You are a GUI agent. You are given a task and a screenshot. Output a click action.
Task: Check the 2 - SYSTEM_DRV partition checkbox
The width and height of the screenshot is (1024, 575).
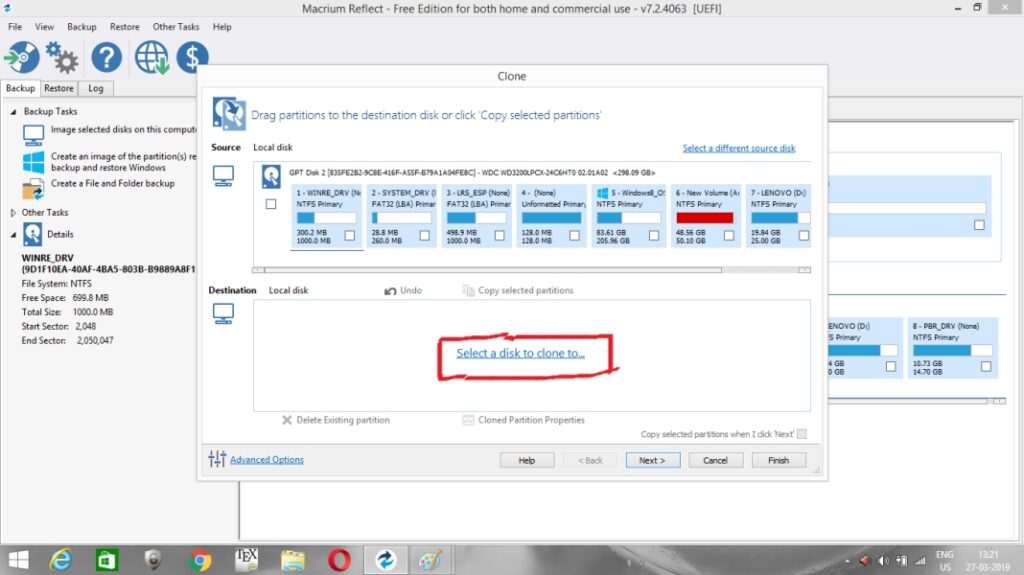tap(424, 235)
